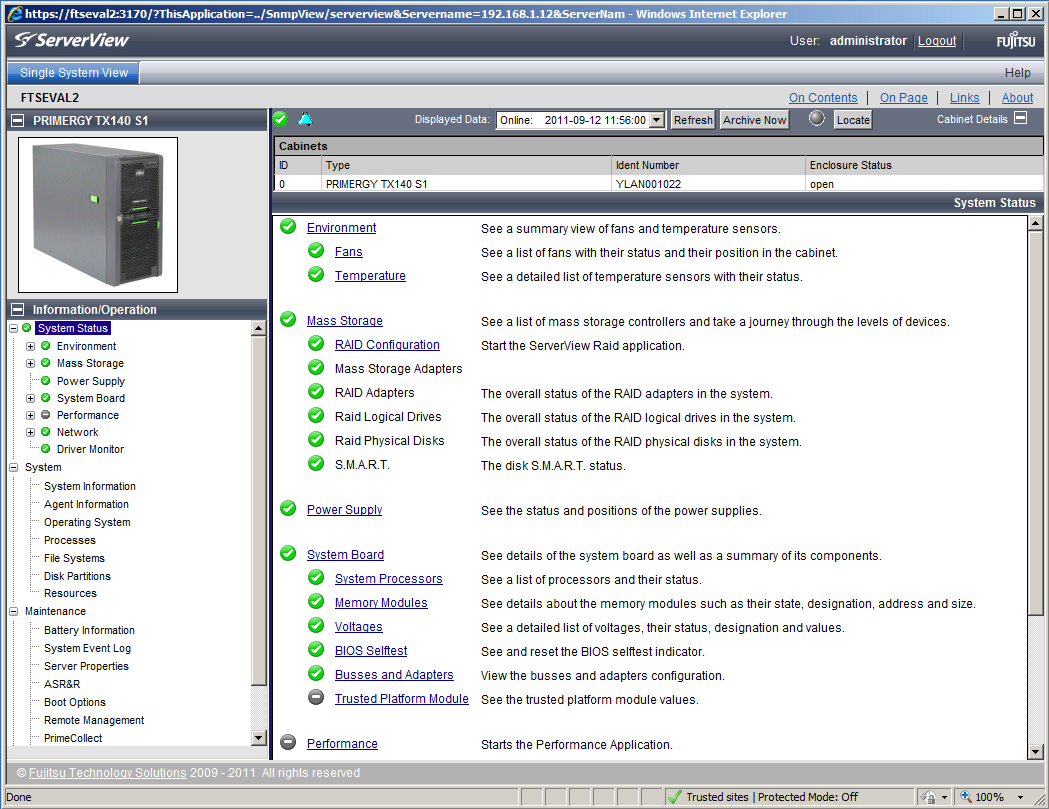1049x809 pixels.
Task: Click the PRIMERGY server image thumbnail
Action: click(98, 215)
